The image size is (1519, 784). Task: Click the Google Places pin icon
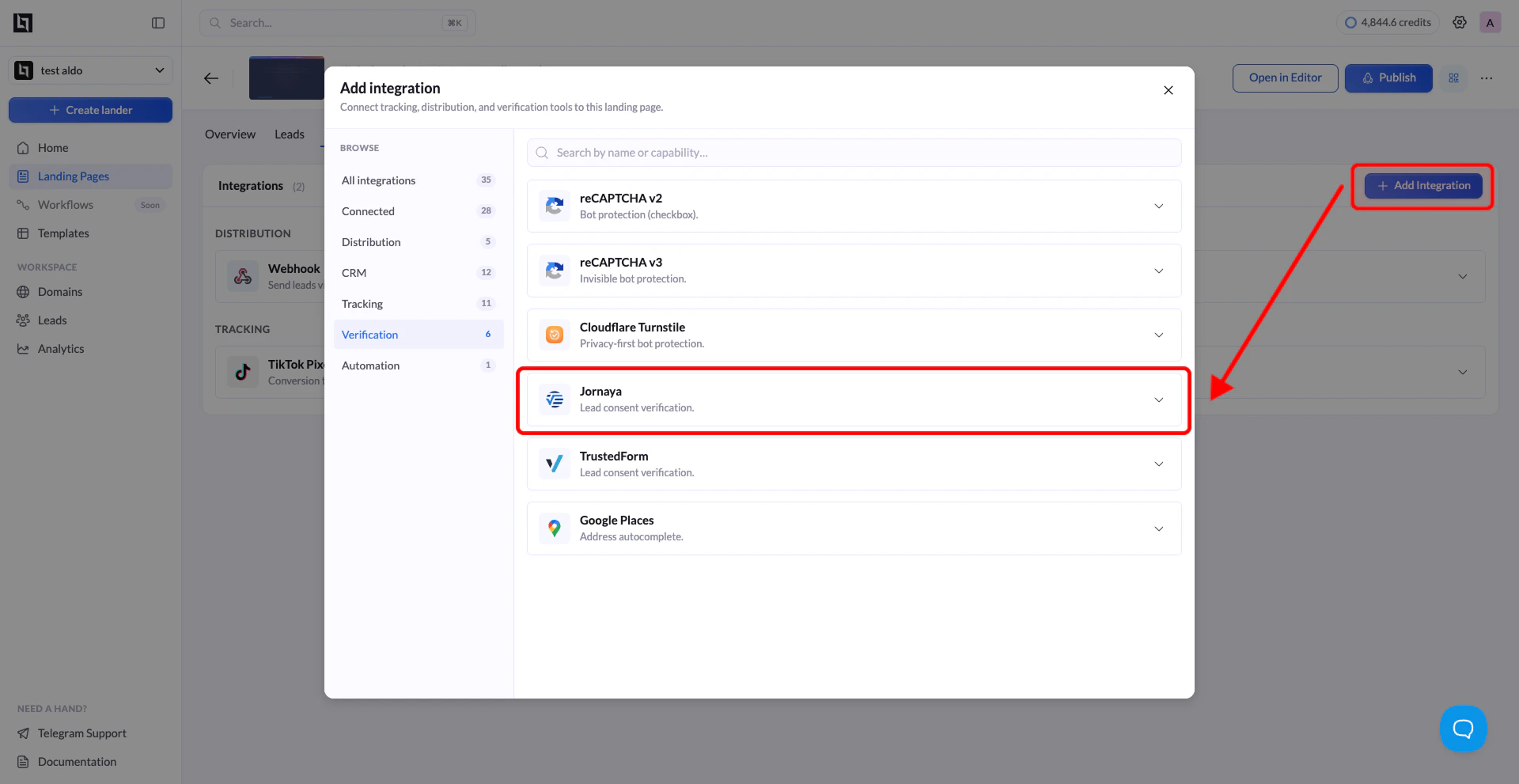click(x=555, y=528)
